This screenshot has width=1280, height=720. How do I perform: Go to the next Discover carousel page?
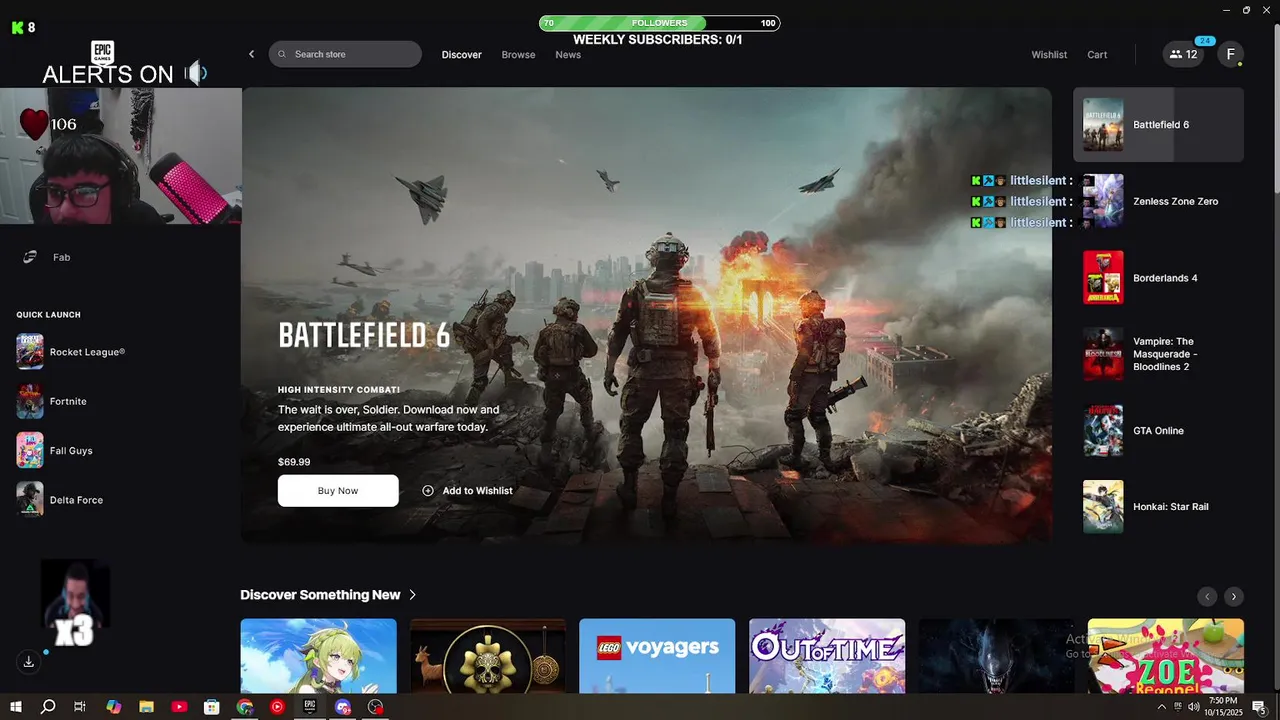pyautogui.click(x=1234, y=596)
